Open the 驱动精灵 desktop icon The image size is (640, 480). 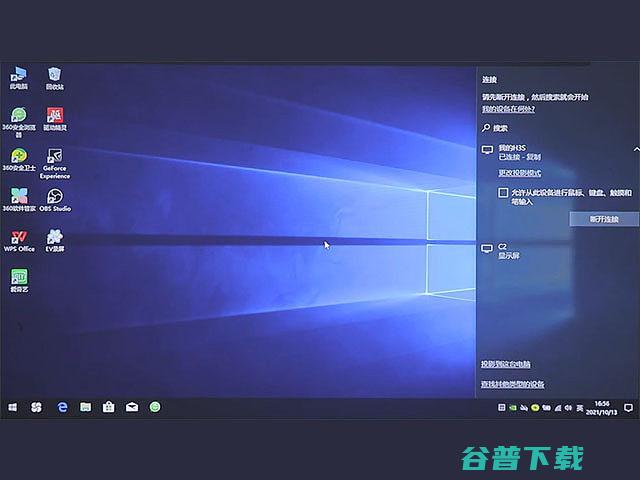coord(55,116)
